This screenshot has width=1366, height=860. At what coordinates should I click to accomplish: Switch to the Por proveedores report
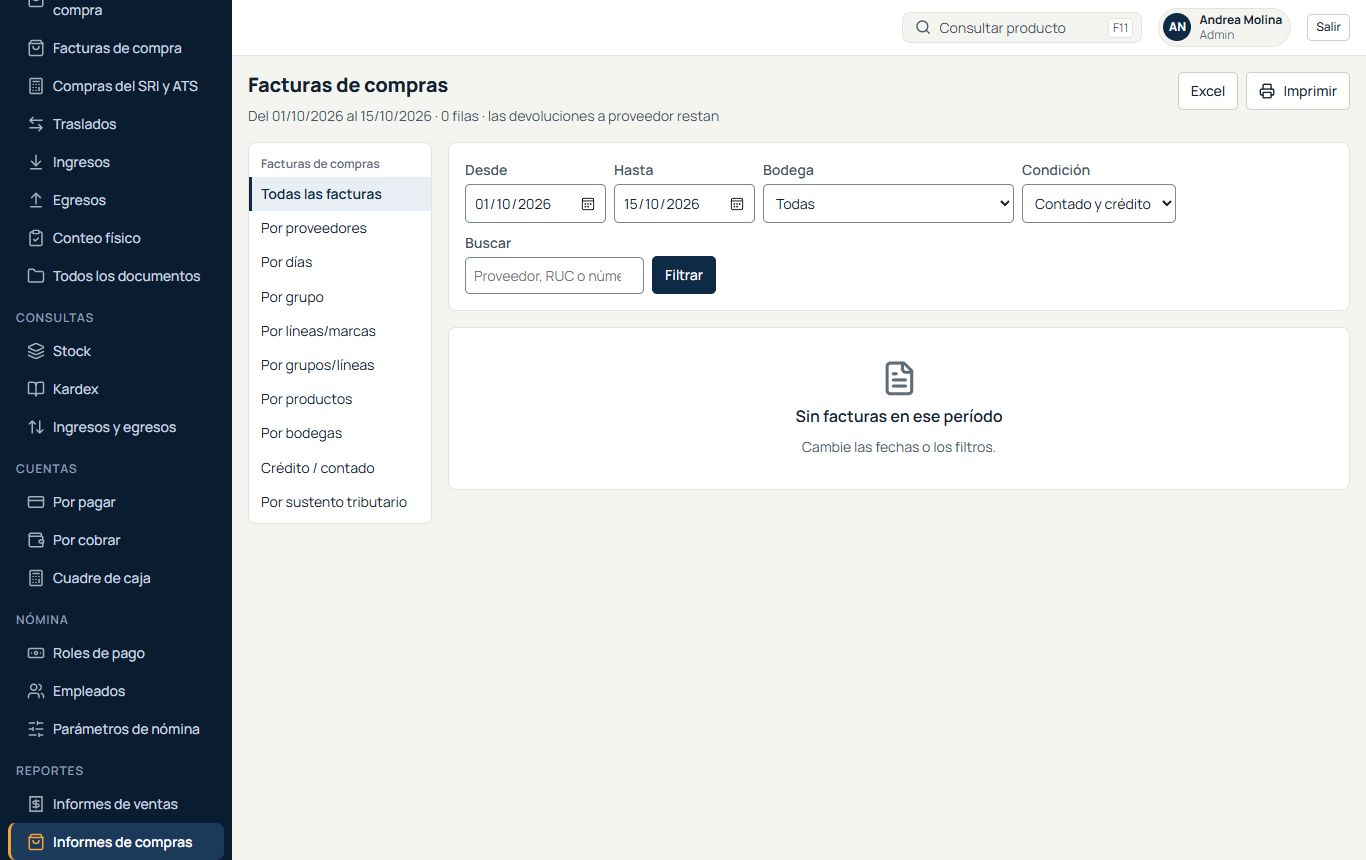coord(340,228)
